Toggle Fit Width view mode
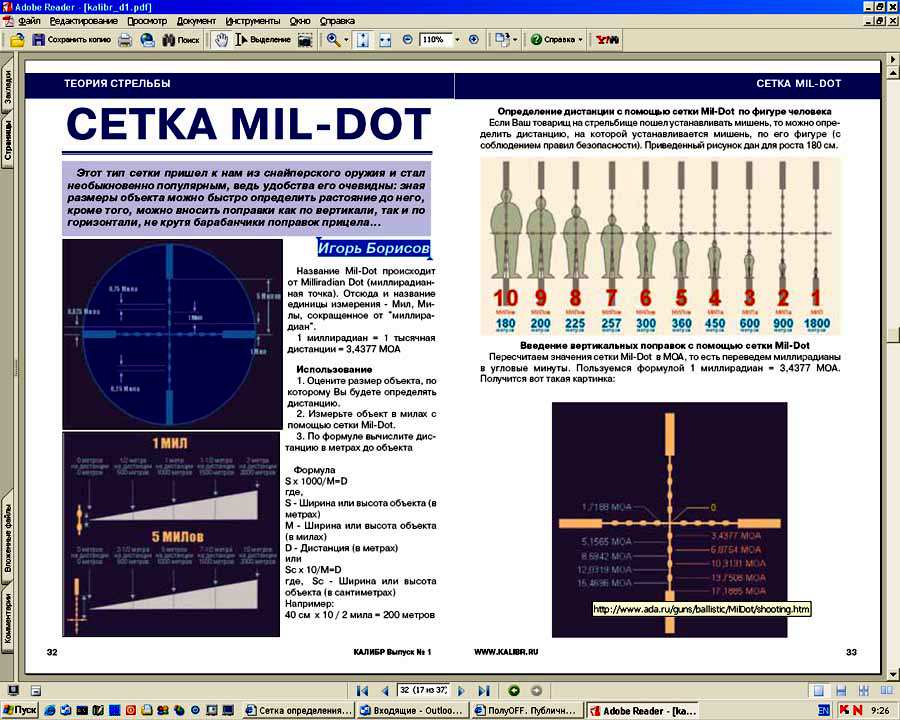900x720 pixels. (384, 40)
